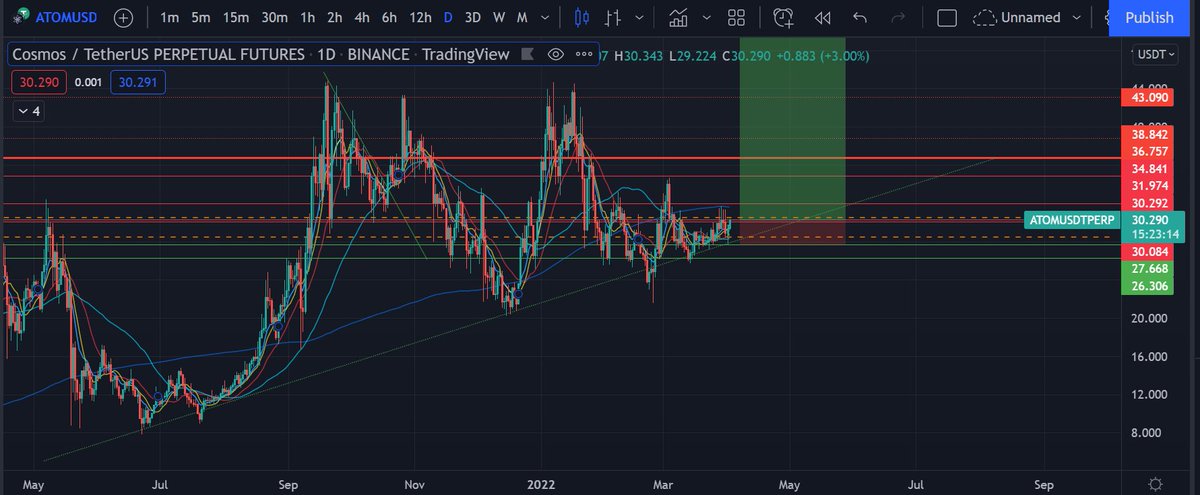The height and width of the screenshot is (495, 1200).
Task: Select the 1m timeframe
Action: 170,18
